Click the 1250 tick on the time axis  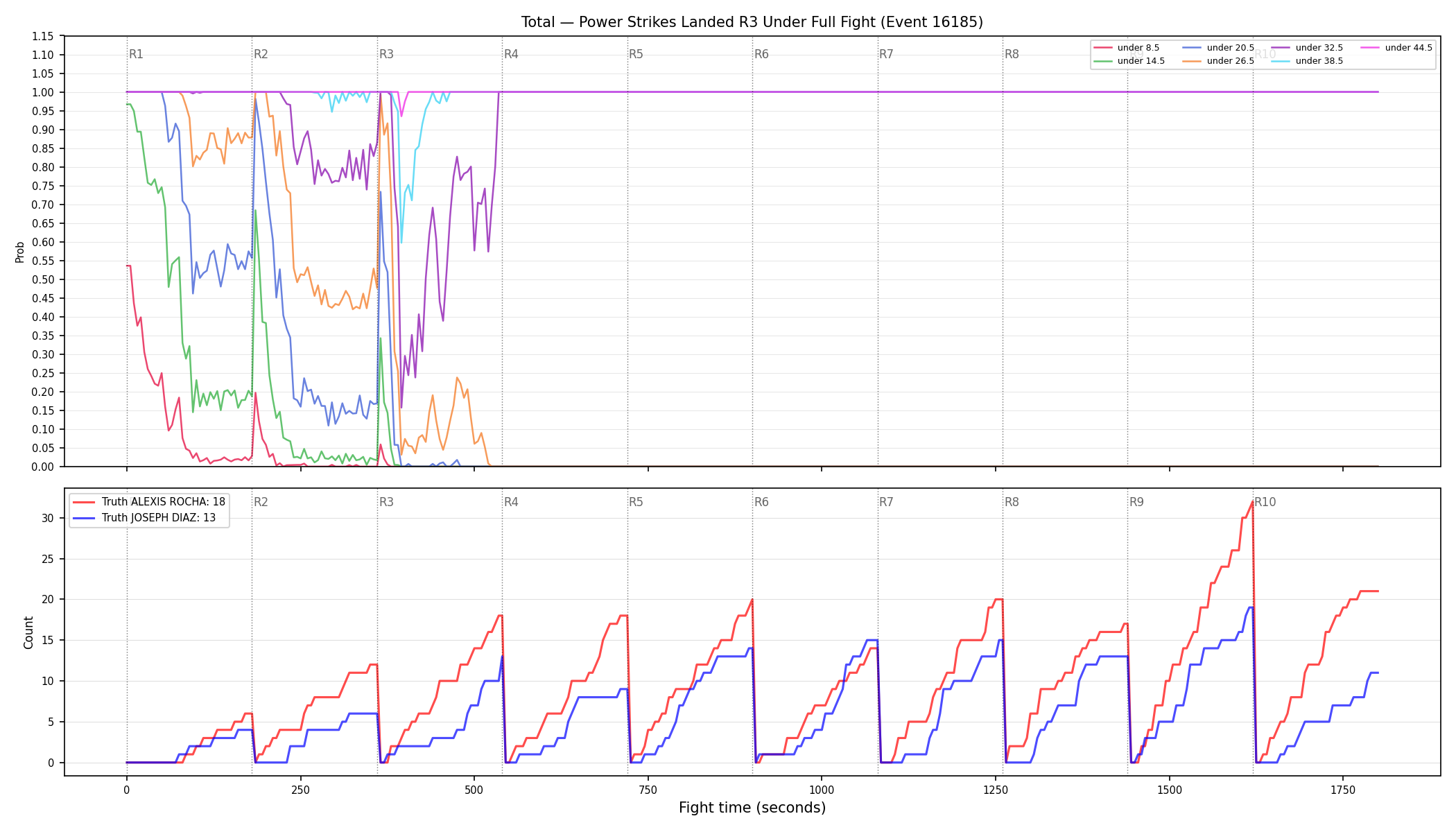pos(996,790)
